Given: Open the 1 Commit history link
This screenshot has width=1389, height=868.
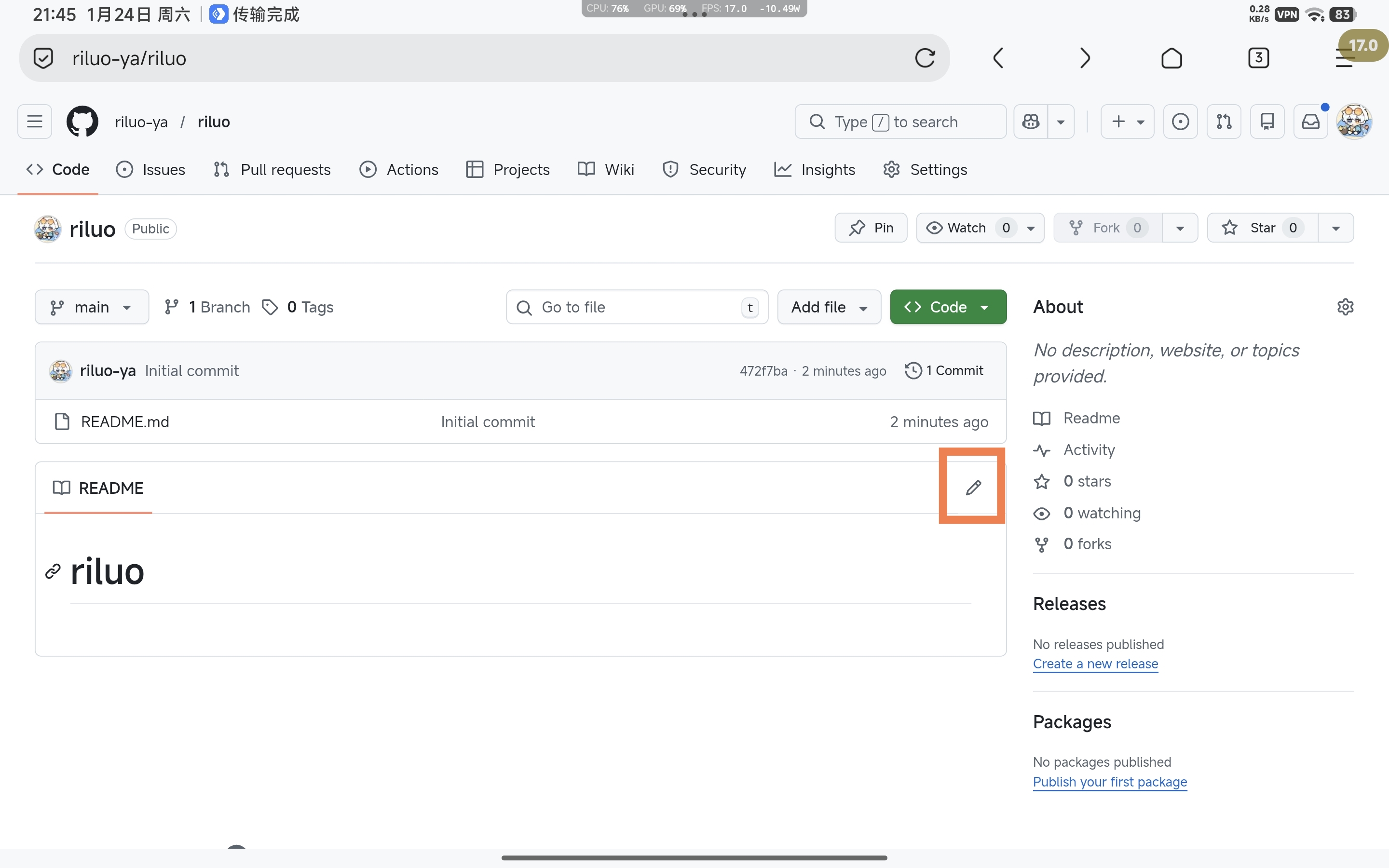Looking at the screenshot, I should coord(944,371).
